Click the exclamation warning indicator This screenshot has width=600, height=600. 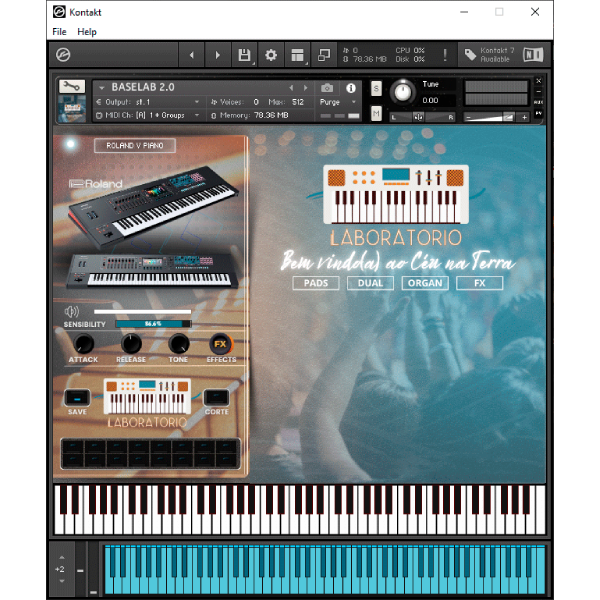coord(445,55)
